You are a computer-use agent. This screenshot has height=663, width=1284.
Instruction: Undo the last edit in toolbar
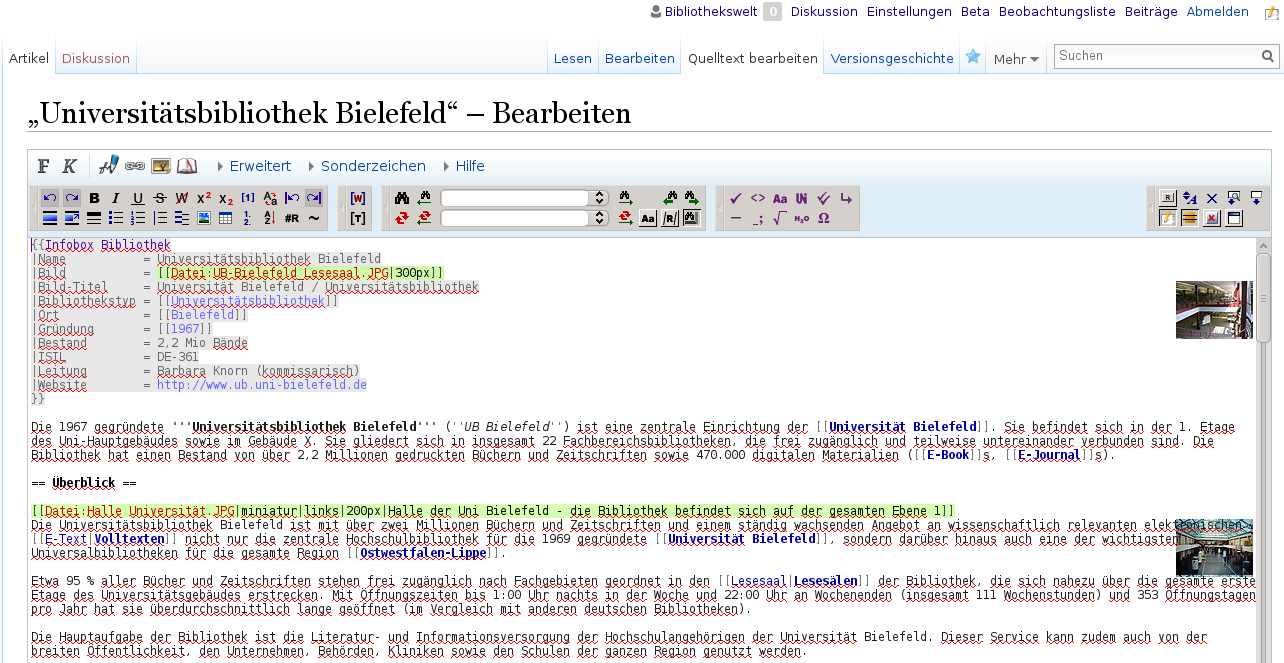(50, 198)
